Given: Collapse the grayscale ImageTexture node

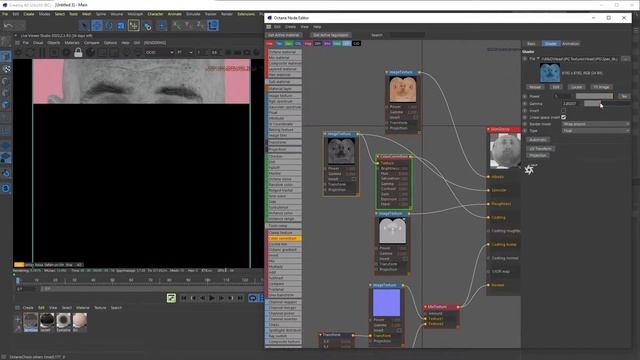Looking at the screenshot, I should pyautogui.click(x=325, y=134).
